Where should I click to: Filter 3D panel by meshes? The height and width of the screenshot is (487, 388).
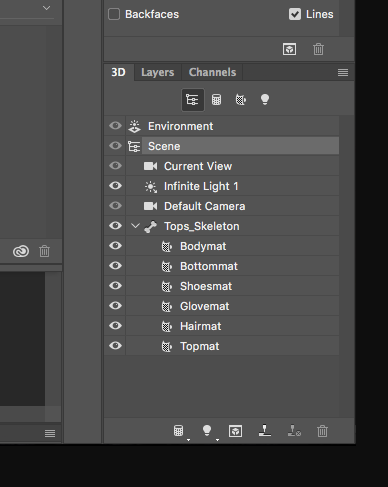(216, 100)
